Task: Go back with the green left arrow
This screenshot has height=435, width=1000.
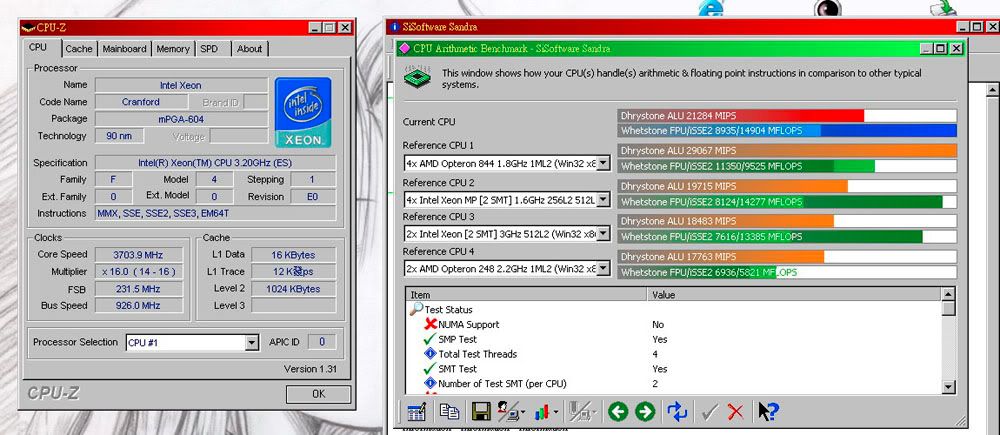Action: tap(618, 412)
